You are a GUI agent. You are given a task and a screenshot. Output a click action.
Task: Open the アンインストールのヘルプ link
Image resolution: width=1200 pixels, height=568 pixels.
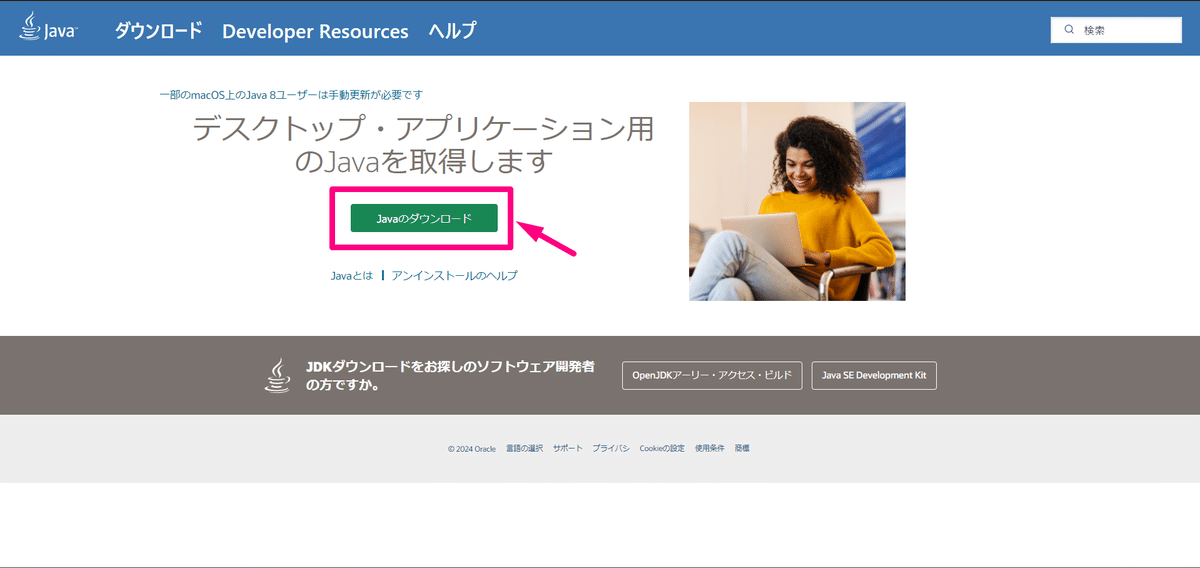tap(455, 275)
